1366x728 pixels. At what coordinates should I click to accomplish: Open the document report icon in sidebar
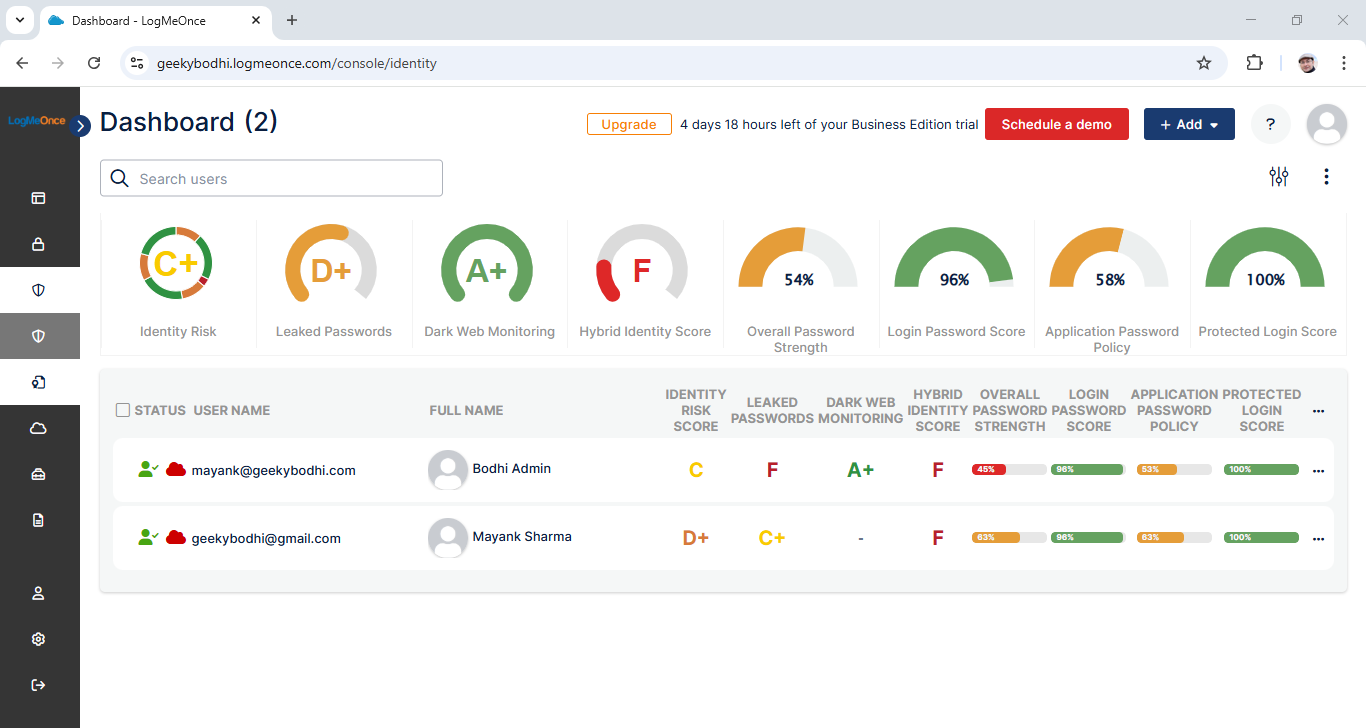pyautogui.click(x=39, y=520)
